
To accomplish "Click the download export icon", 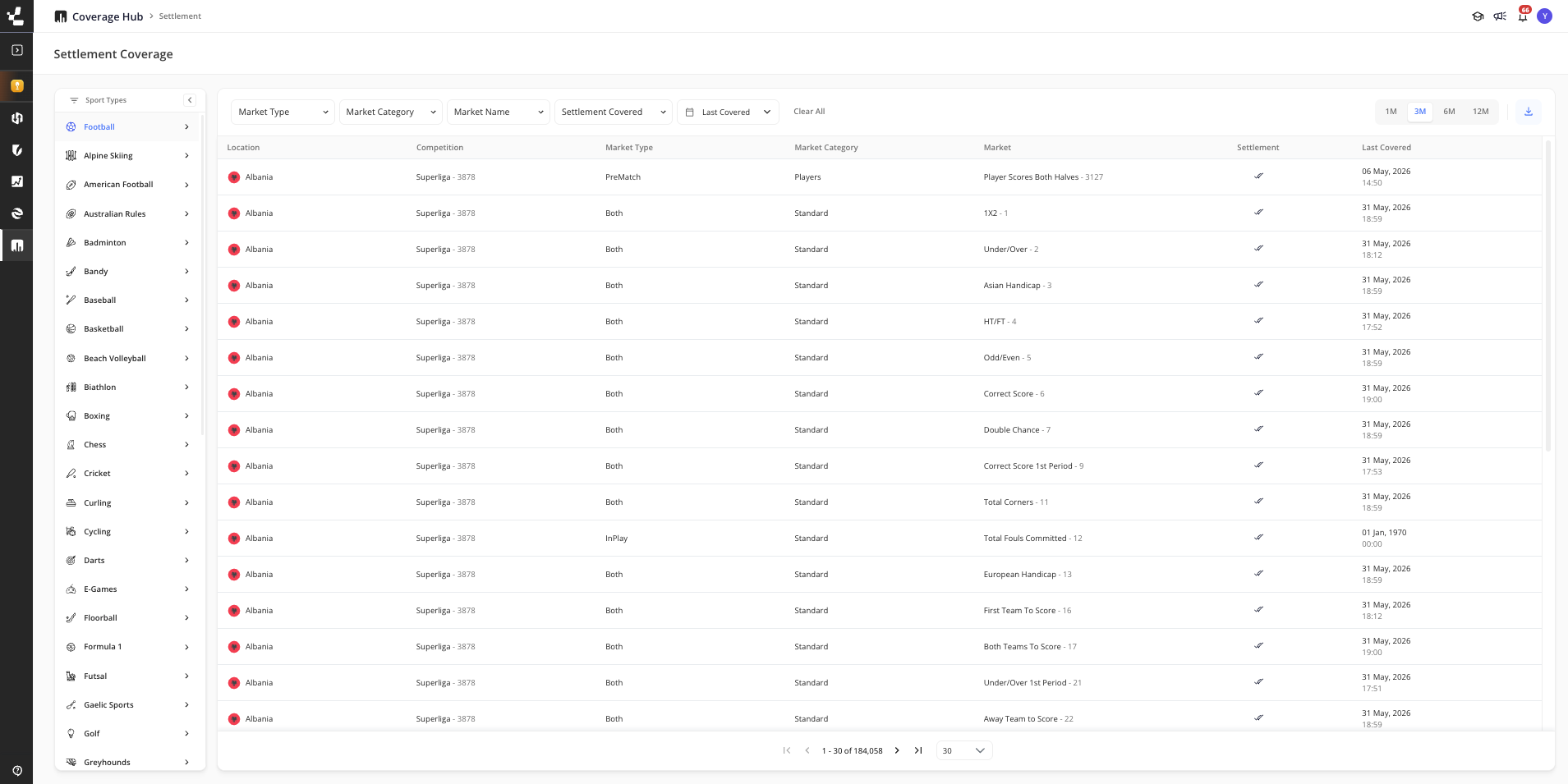I will (1528, 112).
